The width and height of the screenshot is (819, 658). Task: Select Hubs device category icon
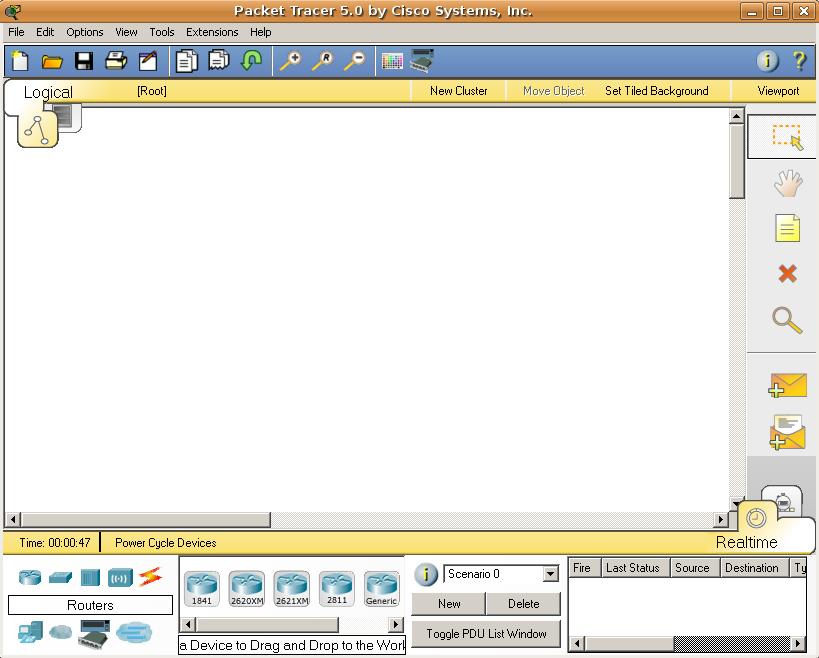click(90, 578)
